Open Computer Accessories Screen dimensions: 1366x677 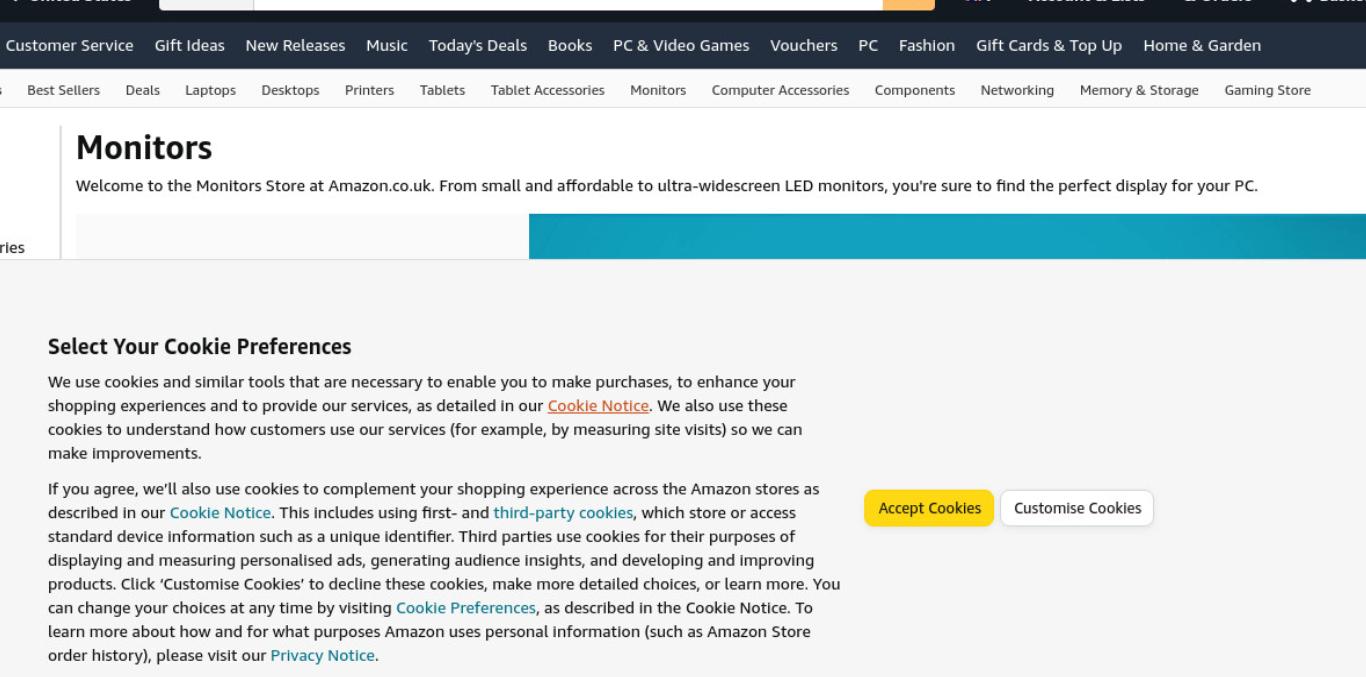(780, 90)
